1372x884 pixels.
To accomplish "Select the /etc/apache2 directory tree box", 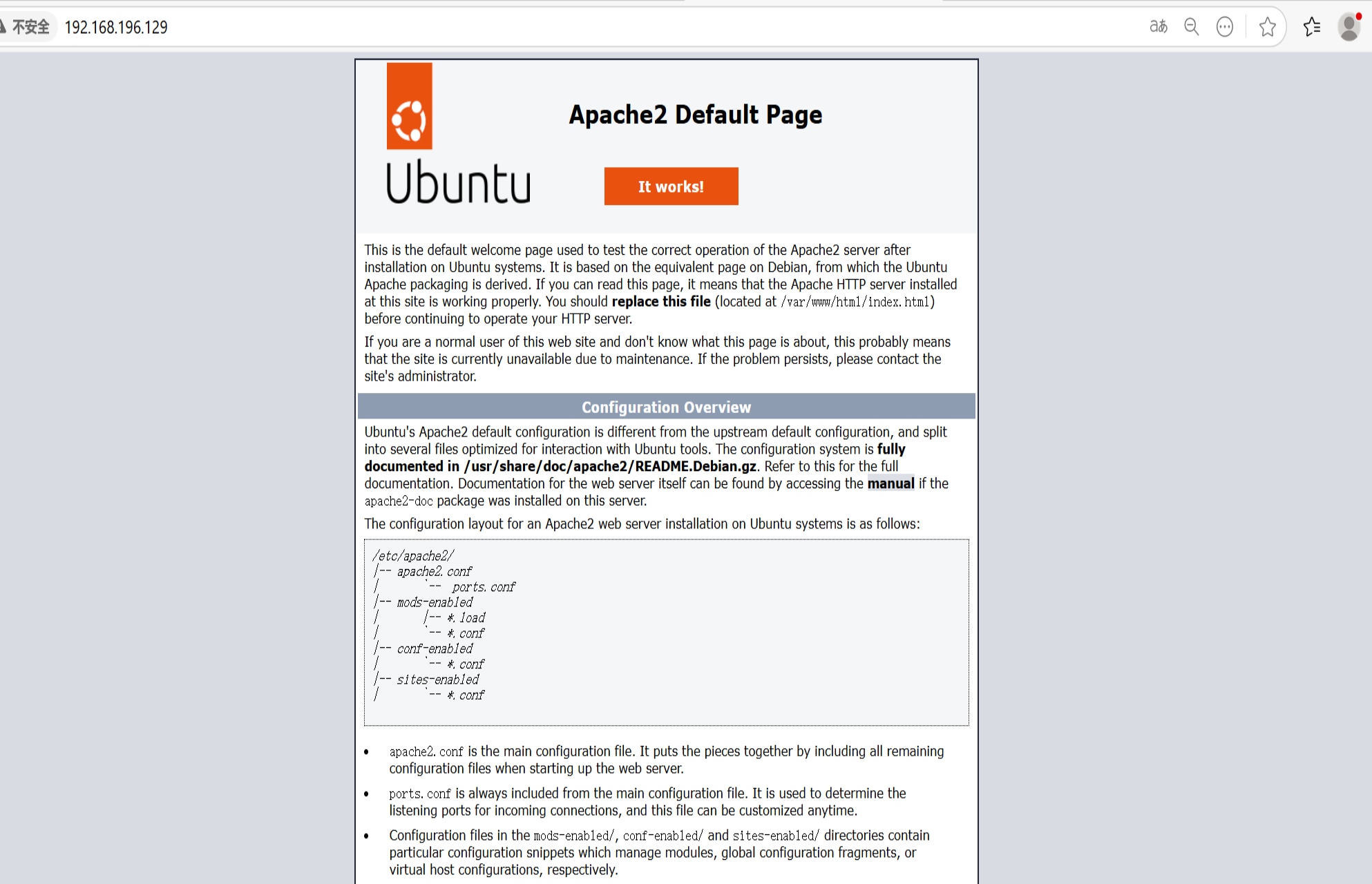I will tap(666, 633).
